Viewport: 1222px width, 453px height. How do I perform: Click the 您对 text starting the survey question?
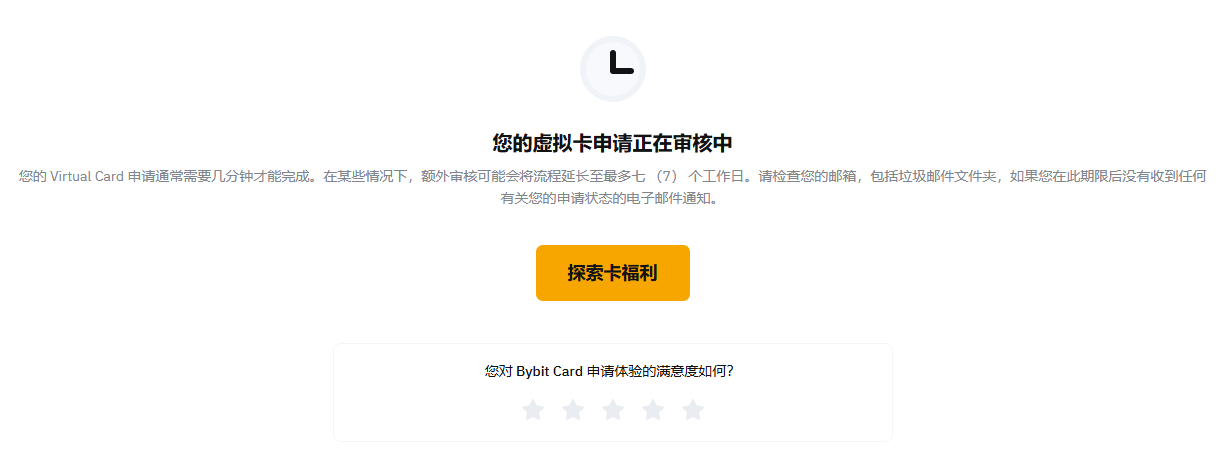[x=498, y=371]
